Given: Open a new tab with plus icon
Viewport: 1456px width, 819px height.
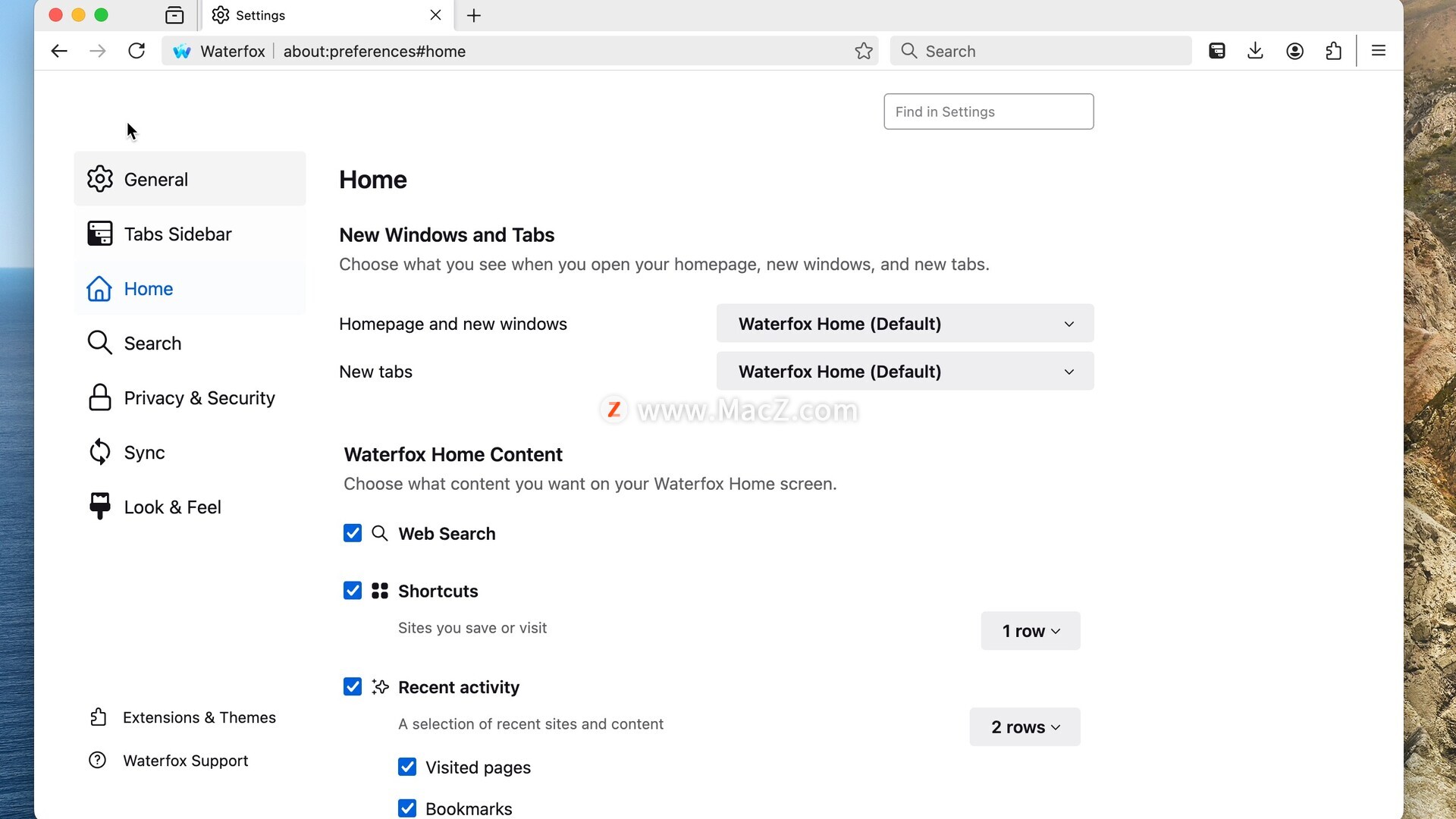Looking at the screenshot, I should coord(474,15).
